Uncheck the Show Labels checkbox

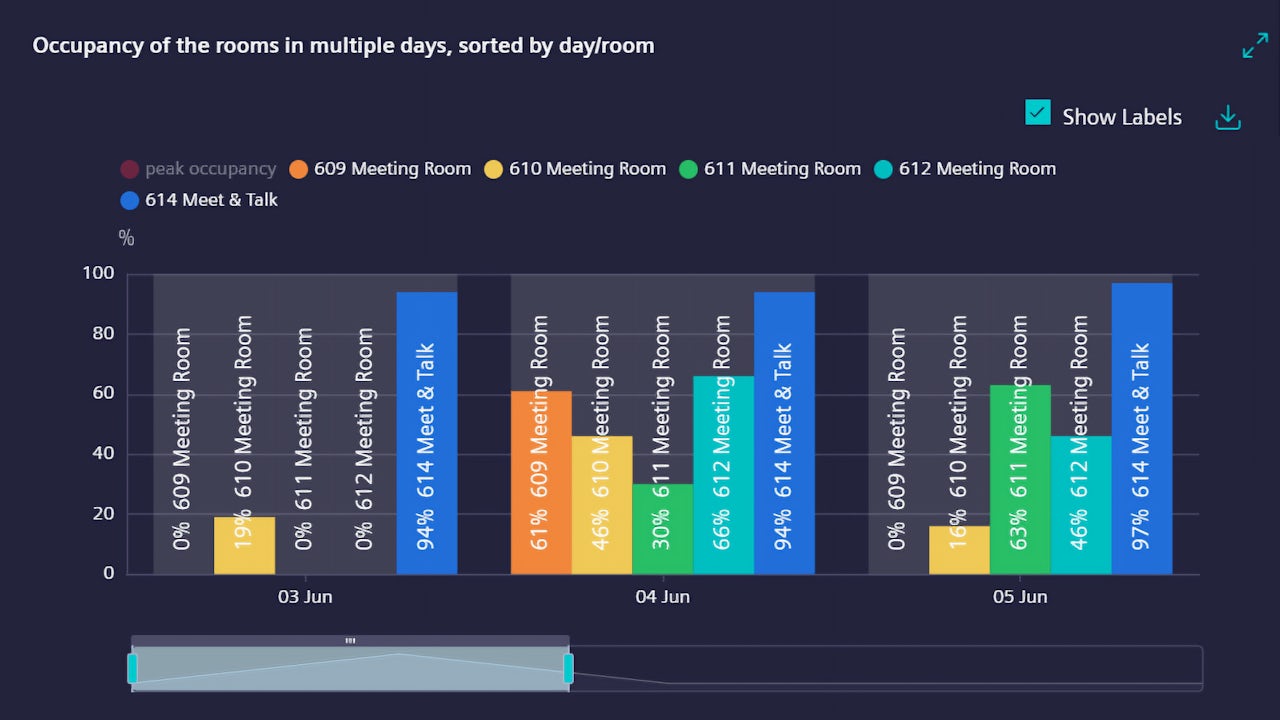click(x=1038, y=113)
